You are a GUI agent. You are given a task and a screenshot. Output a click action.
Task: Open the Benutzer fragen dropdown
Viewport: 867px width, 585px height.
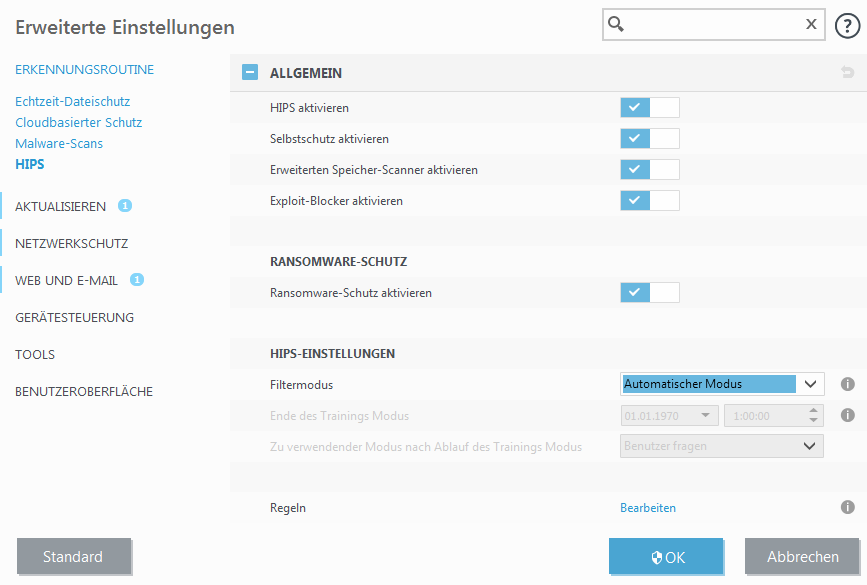[721, 446]
